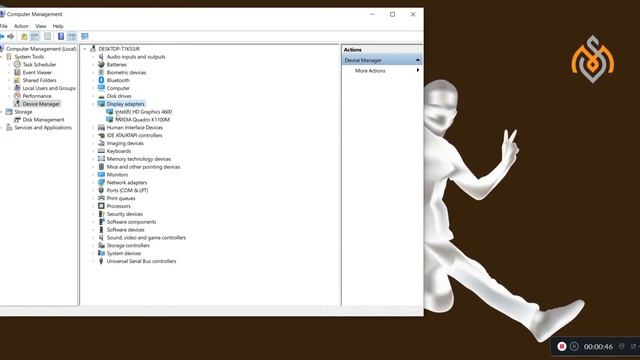The image size is (640, 360).
Task: Expand the Keyboards category arrow
Action: [93, 151]
